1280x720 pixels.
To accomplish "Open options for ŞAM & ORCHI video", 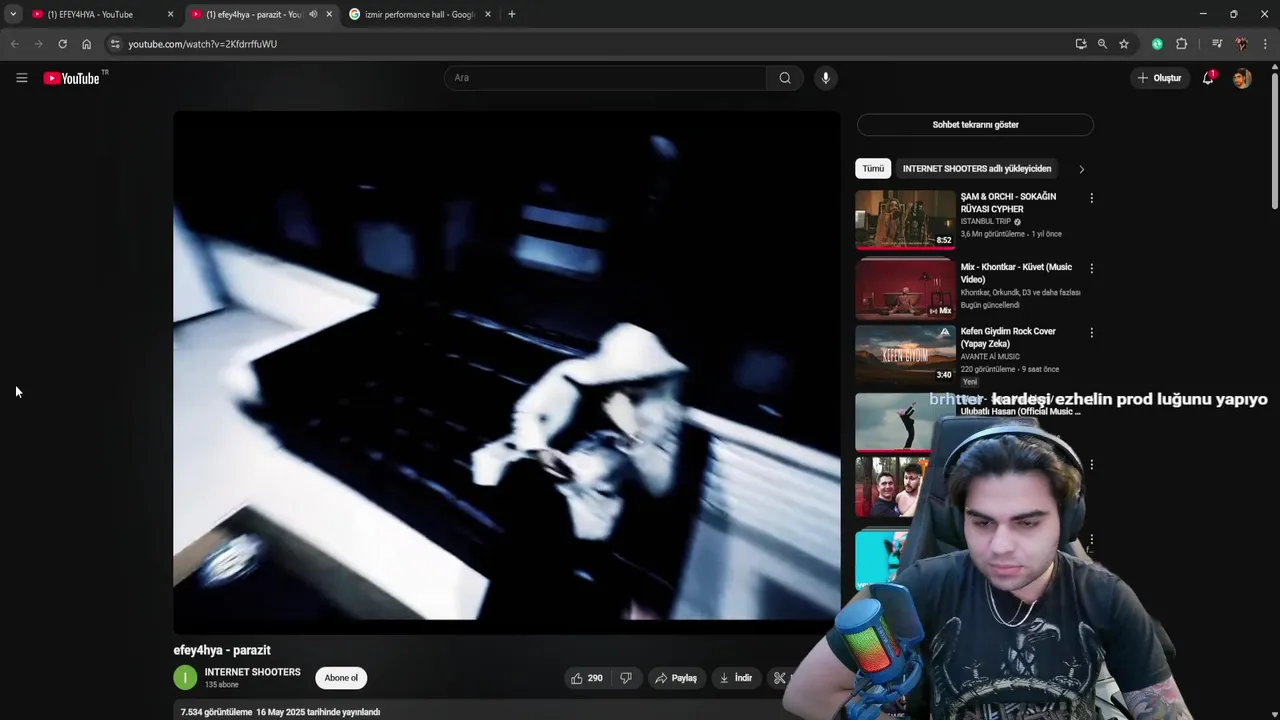I will (1091, 198).
